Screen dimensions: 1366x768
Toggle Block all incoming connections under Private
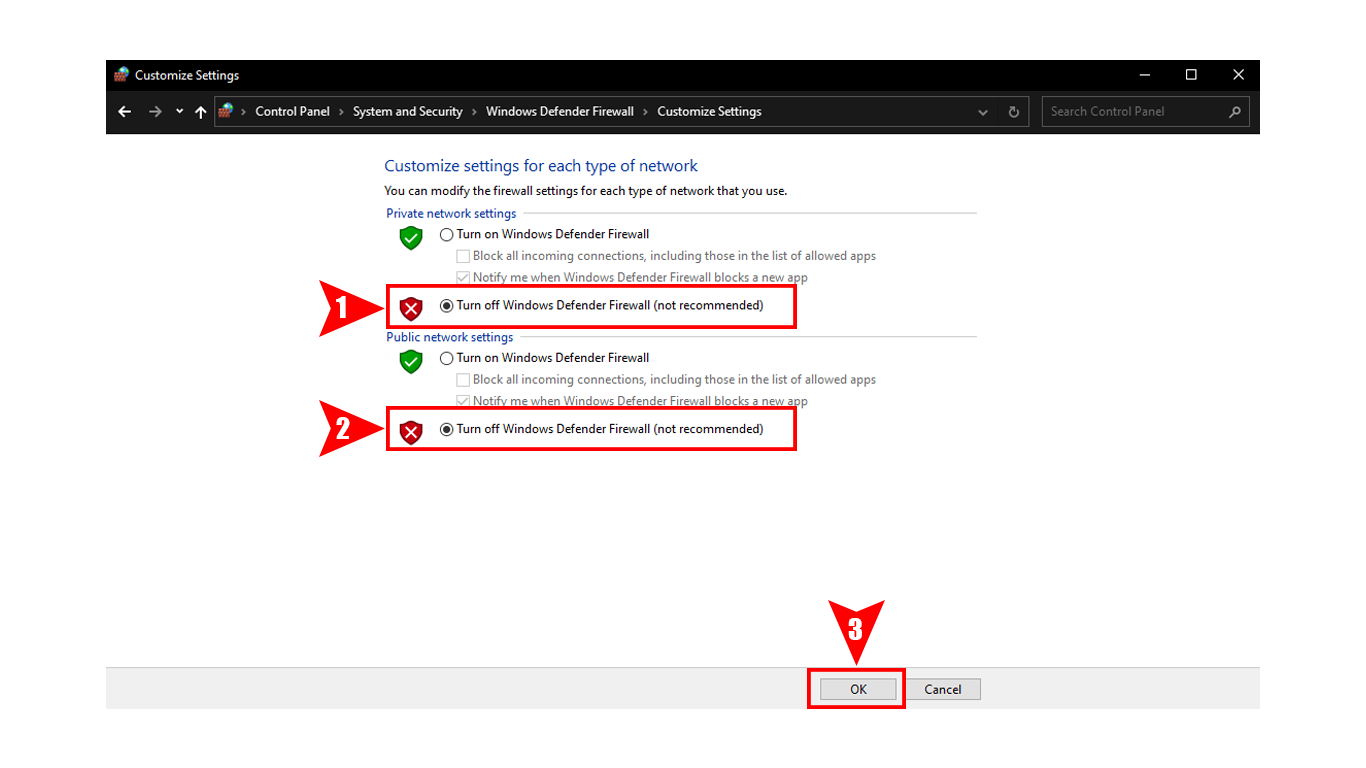tap(463, 256)
